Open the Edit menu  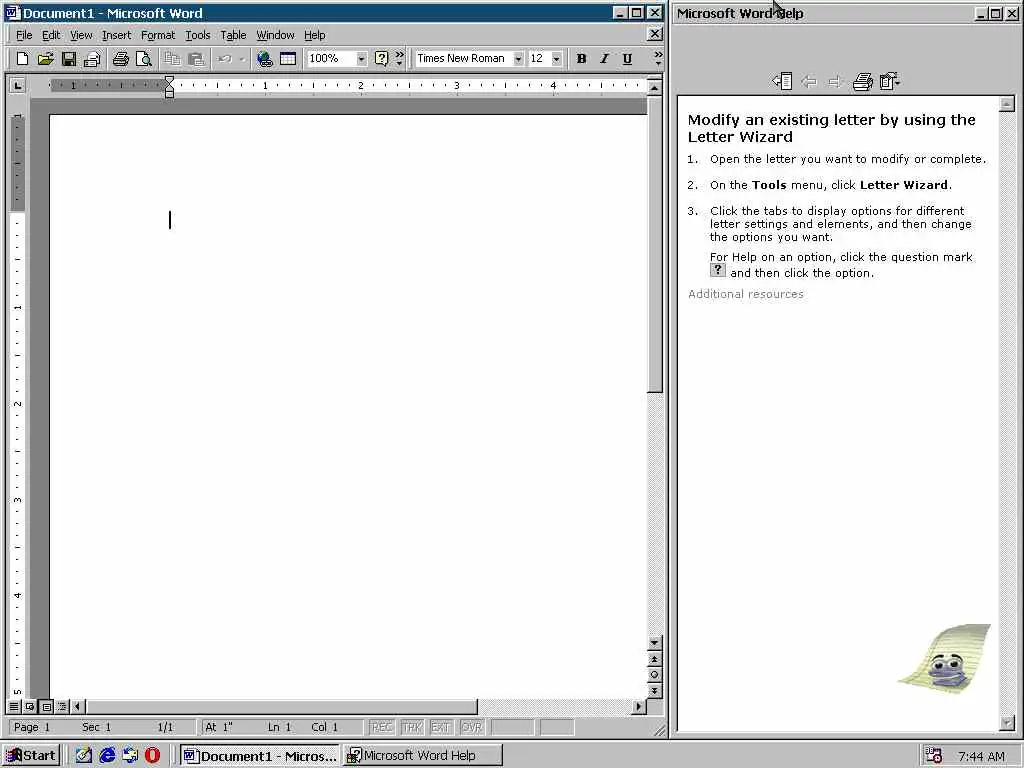coord(51,35)
